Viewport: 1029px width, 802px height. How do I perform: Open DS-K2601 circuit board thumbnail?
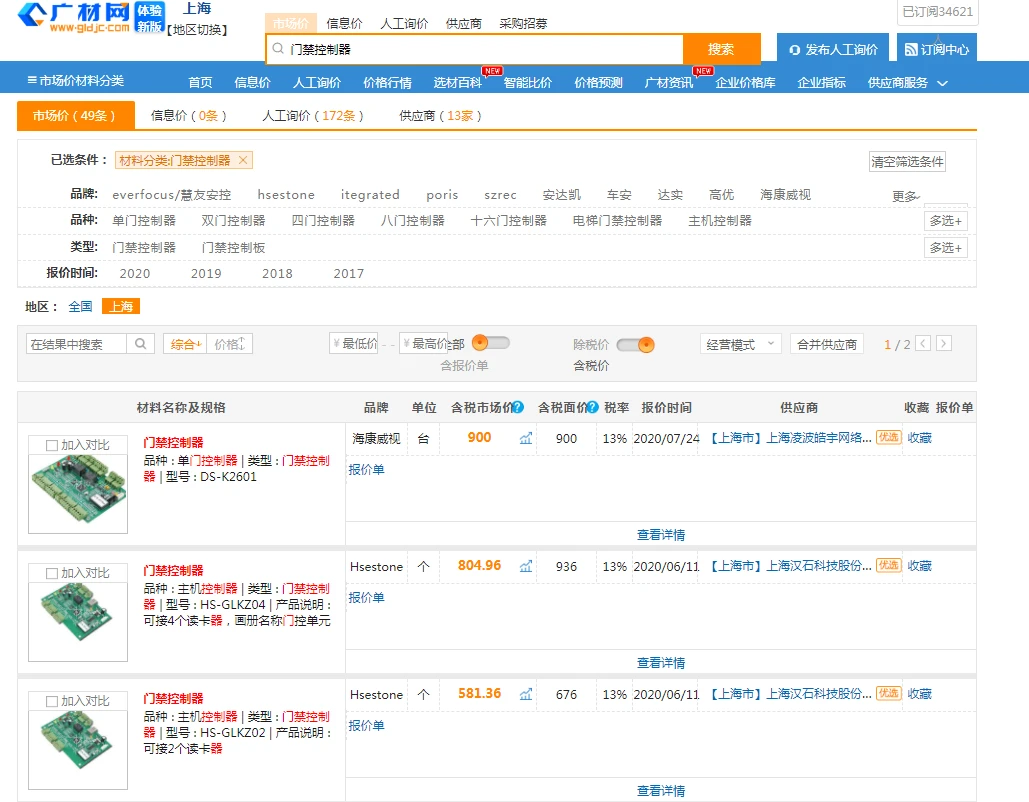[78, 490]
